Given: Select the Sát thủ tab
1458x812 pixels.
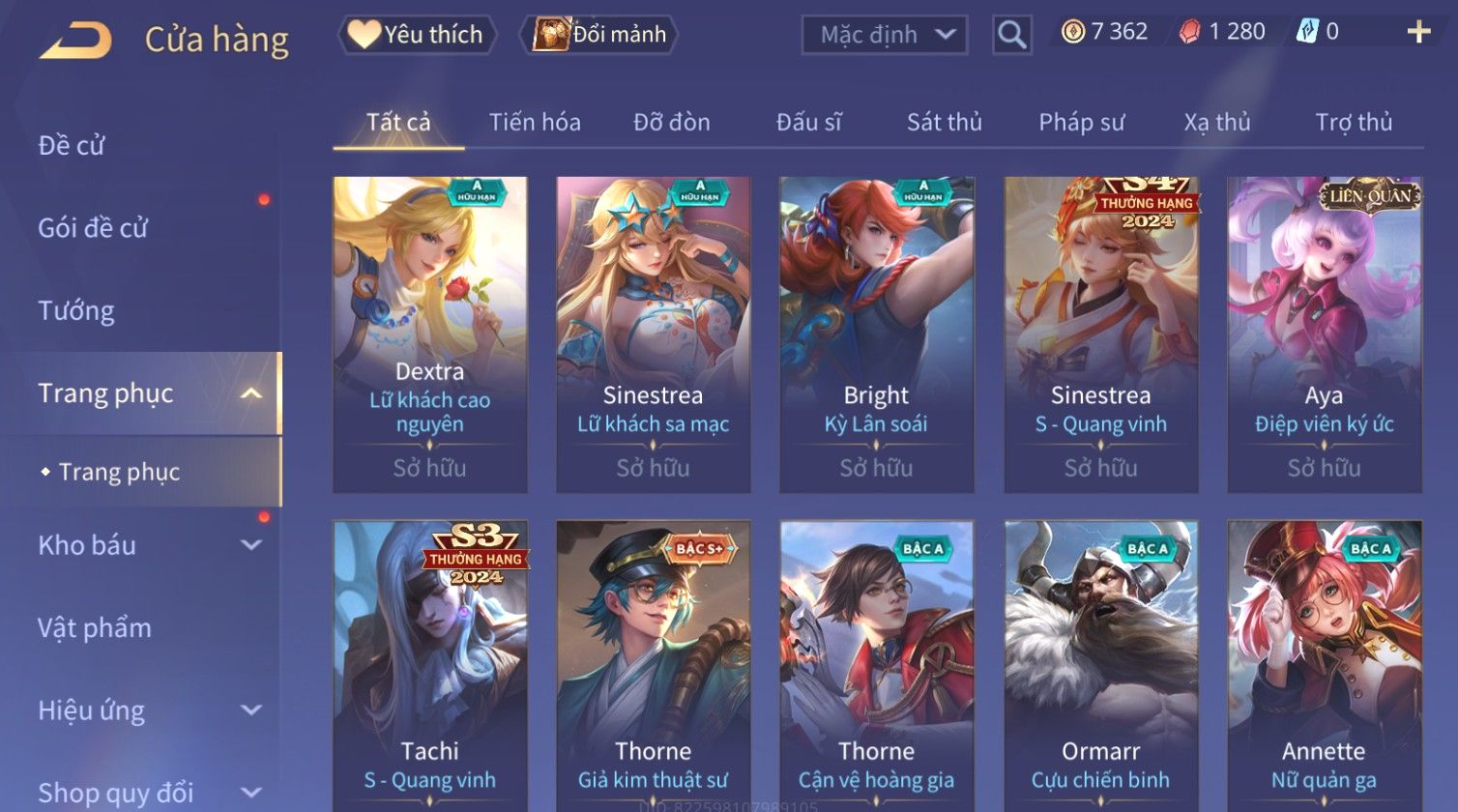Looking at the screenshot, I should [x=945, y=123].
